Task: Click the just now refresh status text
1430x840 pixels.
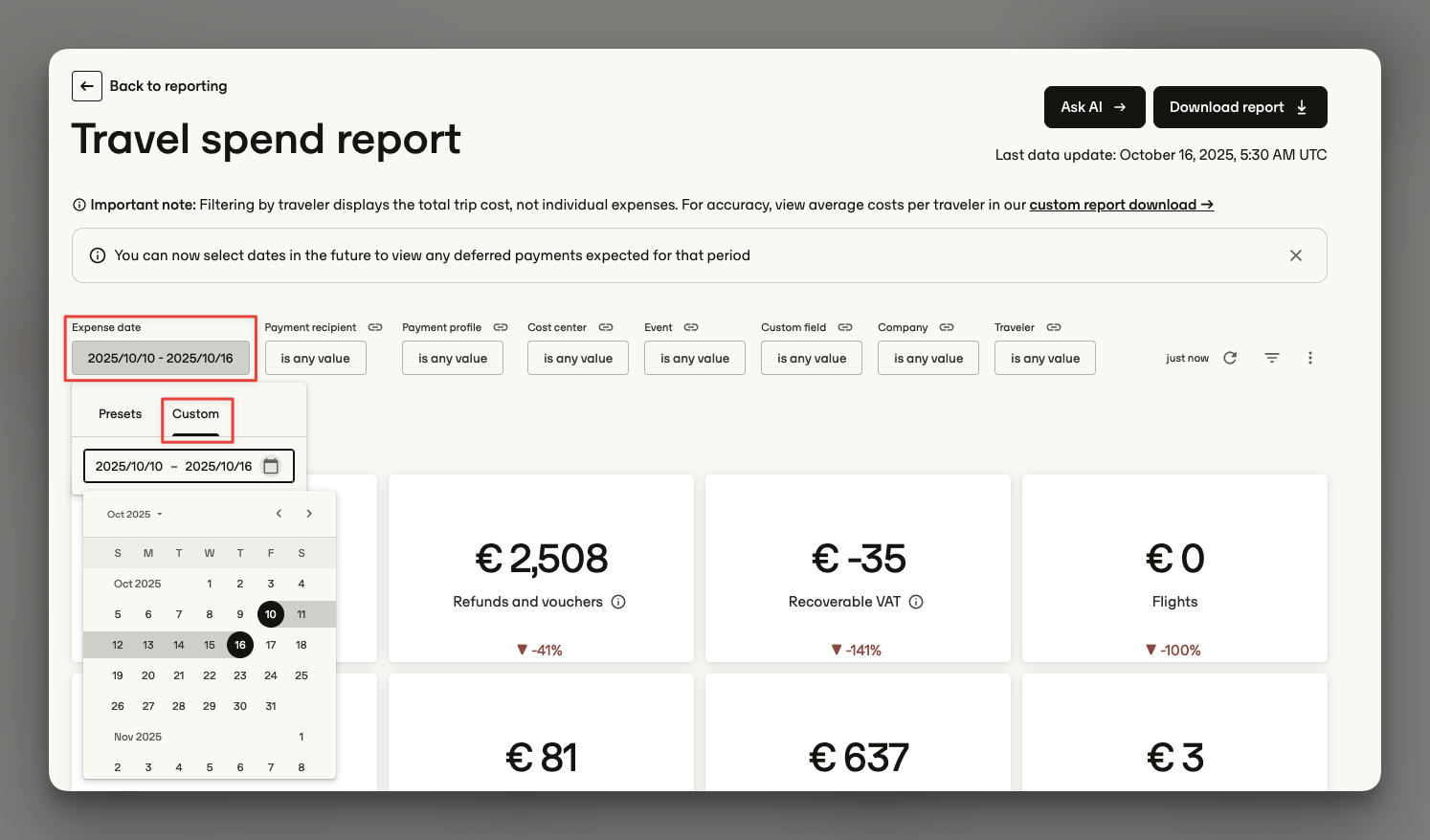Action: point(1187,358)
